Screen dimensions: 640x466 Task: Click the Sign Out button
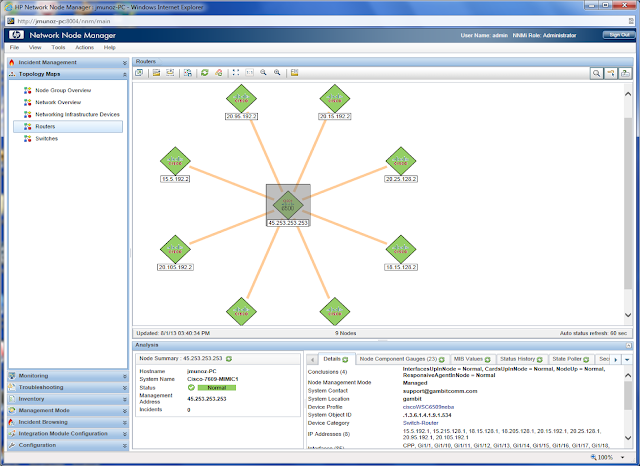click(619, 35)
